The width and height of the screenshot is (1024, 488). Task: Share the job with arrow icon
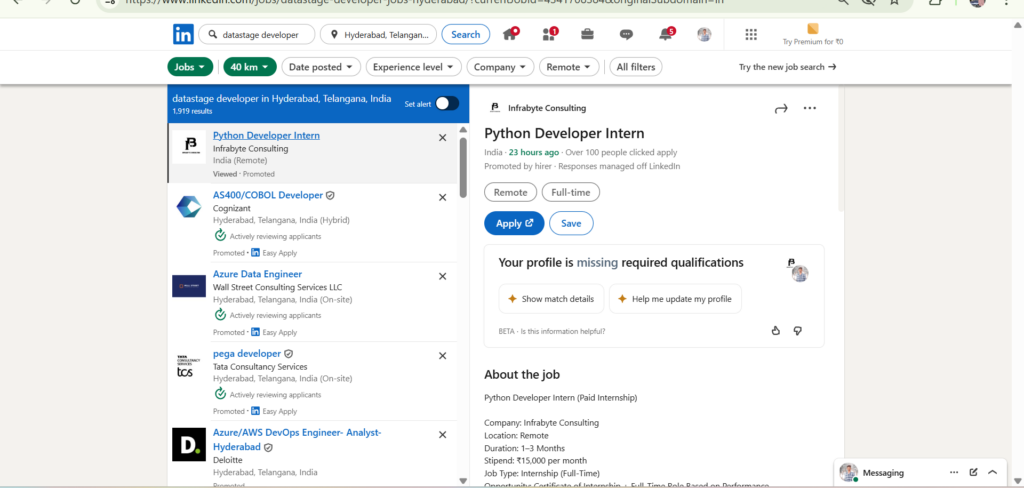tap(781, 108)
